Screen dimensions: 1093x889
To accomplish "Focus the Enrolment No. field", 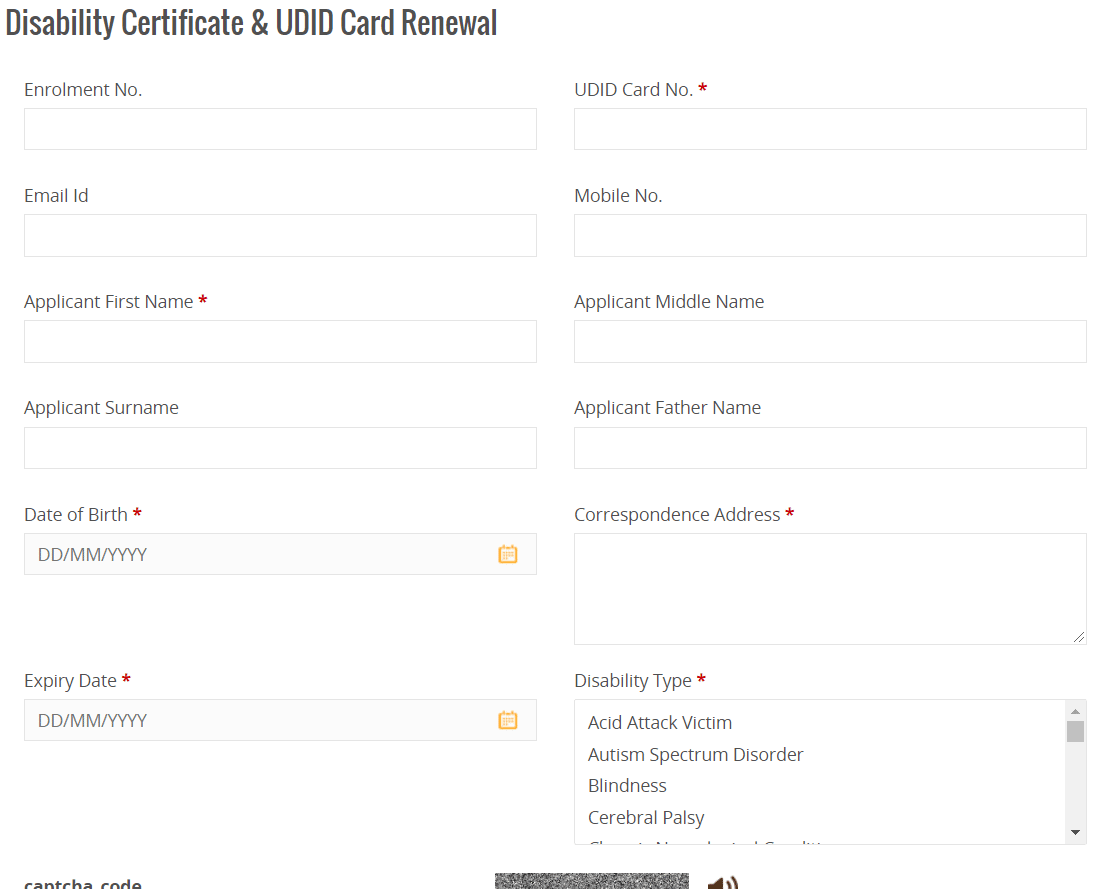I will click(x=280, y=129).
